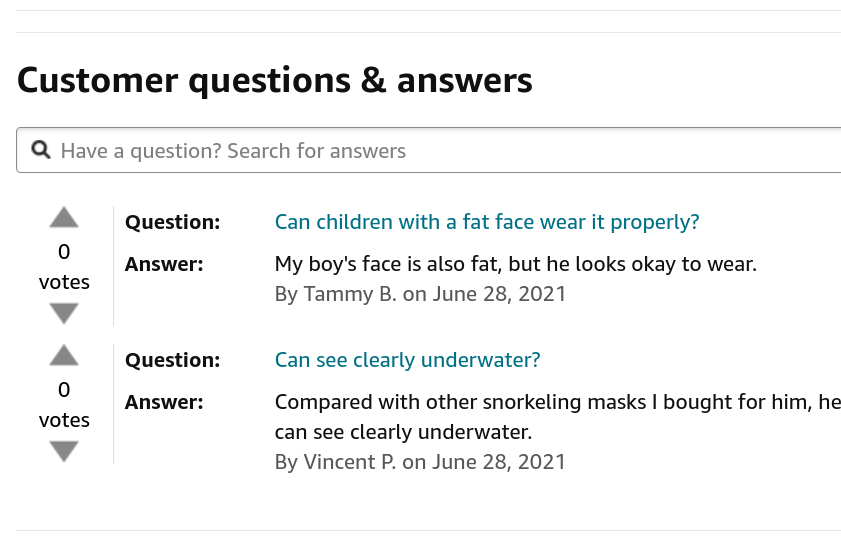Click the magnifying glass search icon
Image resolution: width=841 pixels, height=544 pixels.
41,150
